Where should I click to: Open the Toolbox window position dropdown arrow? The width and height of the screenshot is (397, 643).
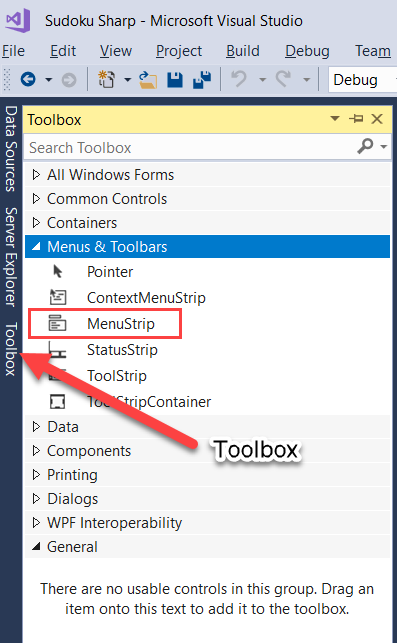click(x=335, y=119)
